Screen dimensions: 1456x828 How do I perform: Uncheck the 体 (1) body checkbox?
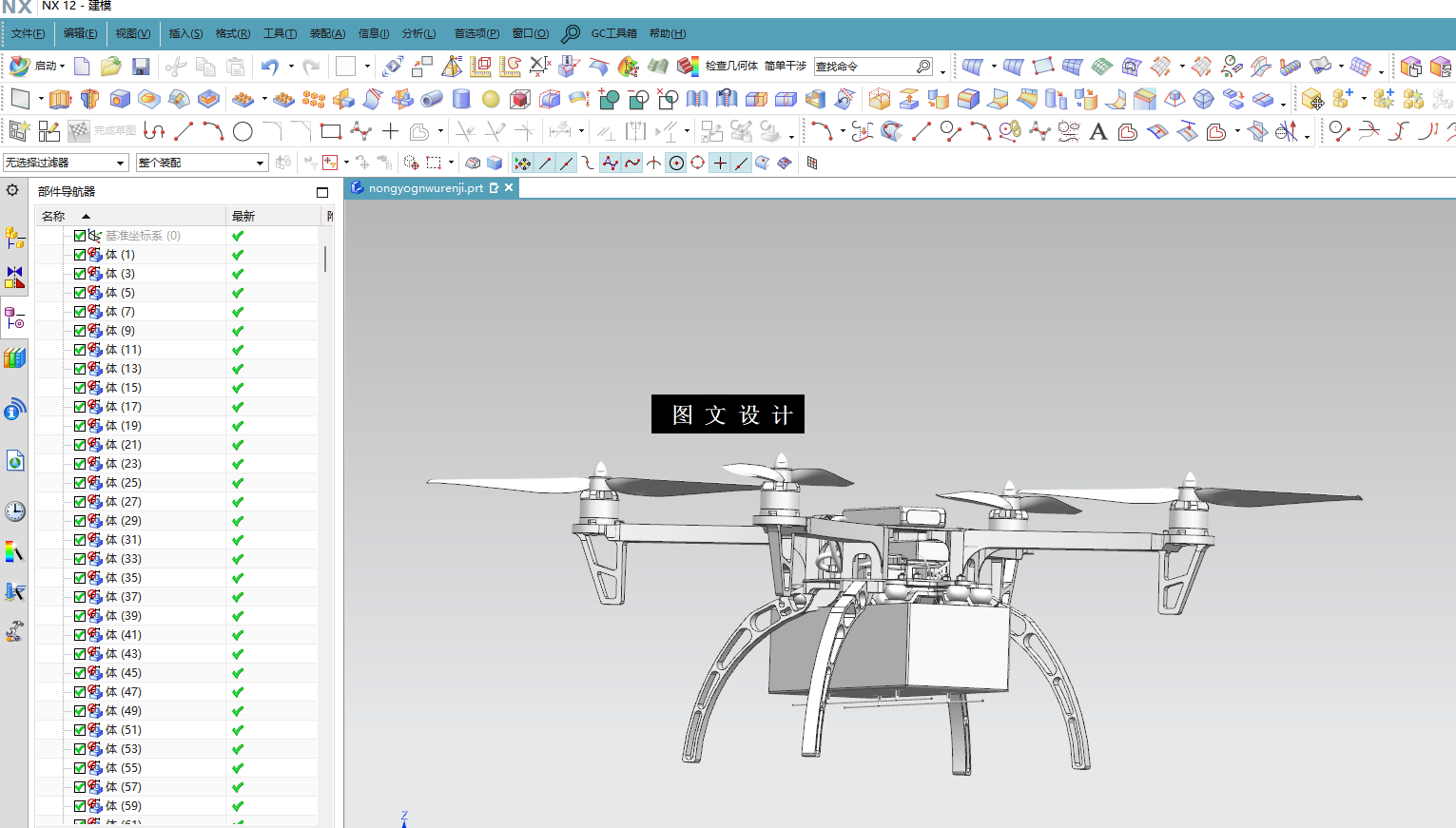80,255
